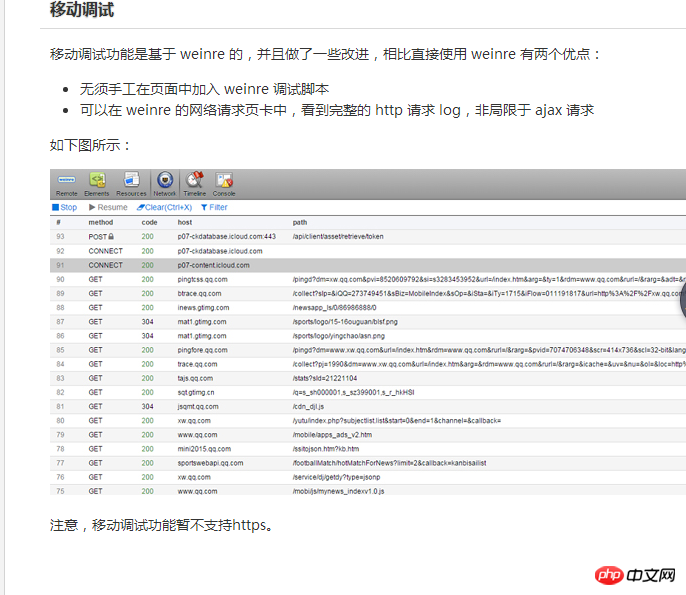Select host sportswebapi.qq.com row

click(368, 463)
